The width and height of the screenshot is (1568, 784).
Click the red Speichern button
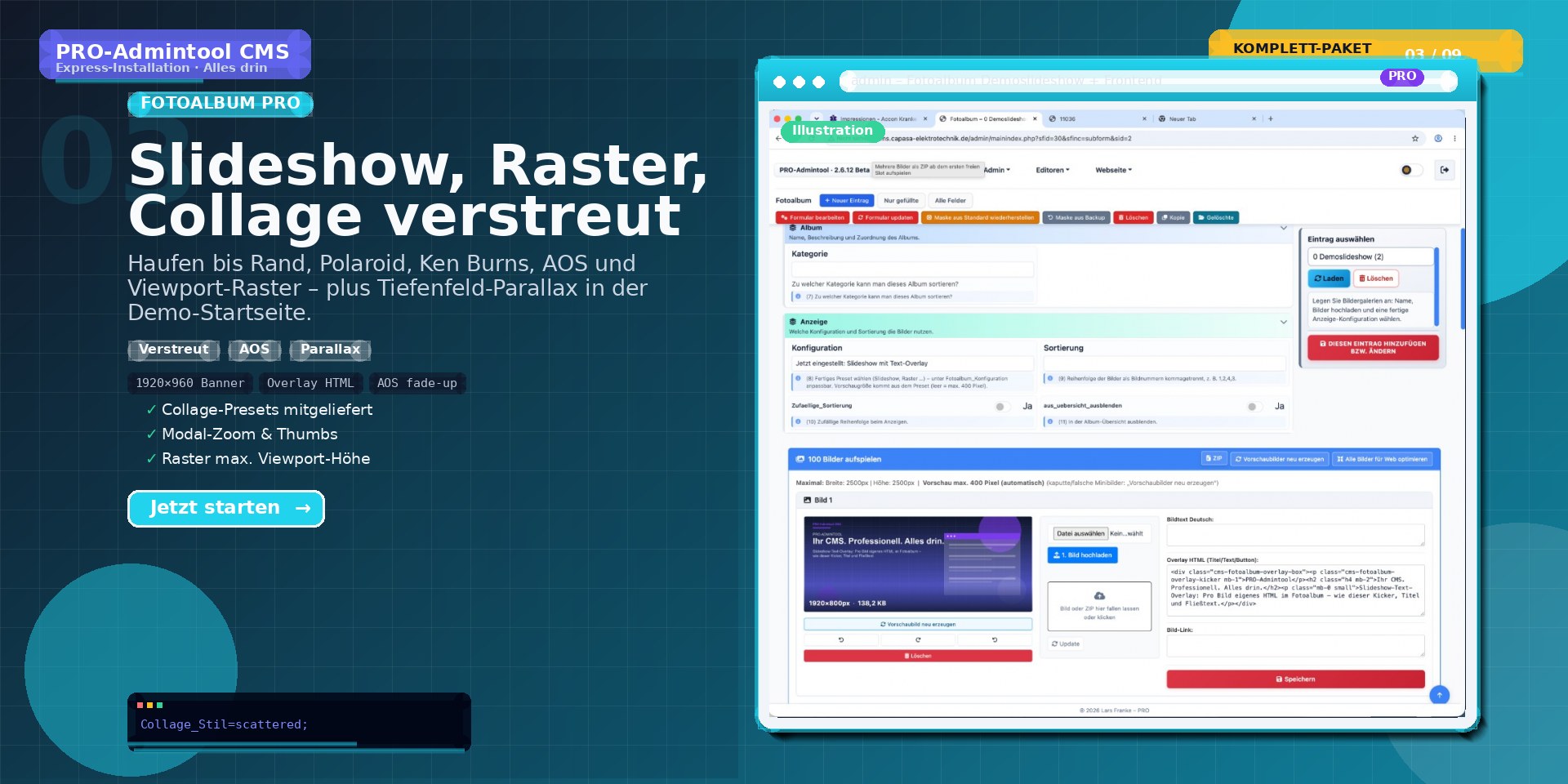pos(1295,679)
